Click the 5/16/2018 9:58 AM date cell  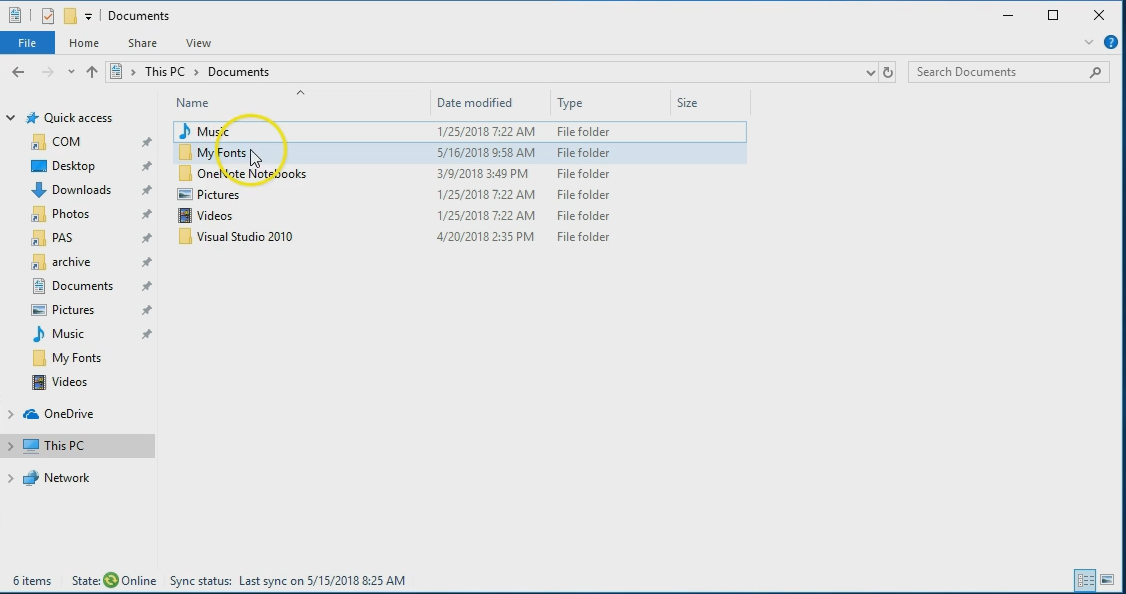485,152
